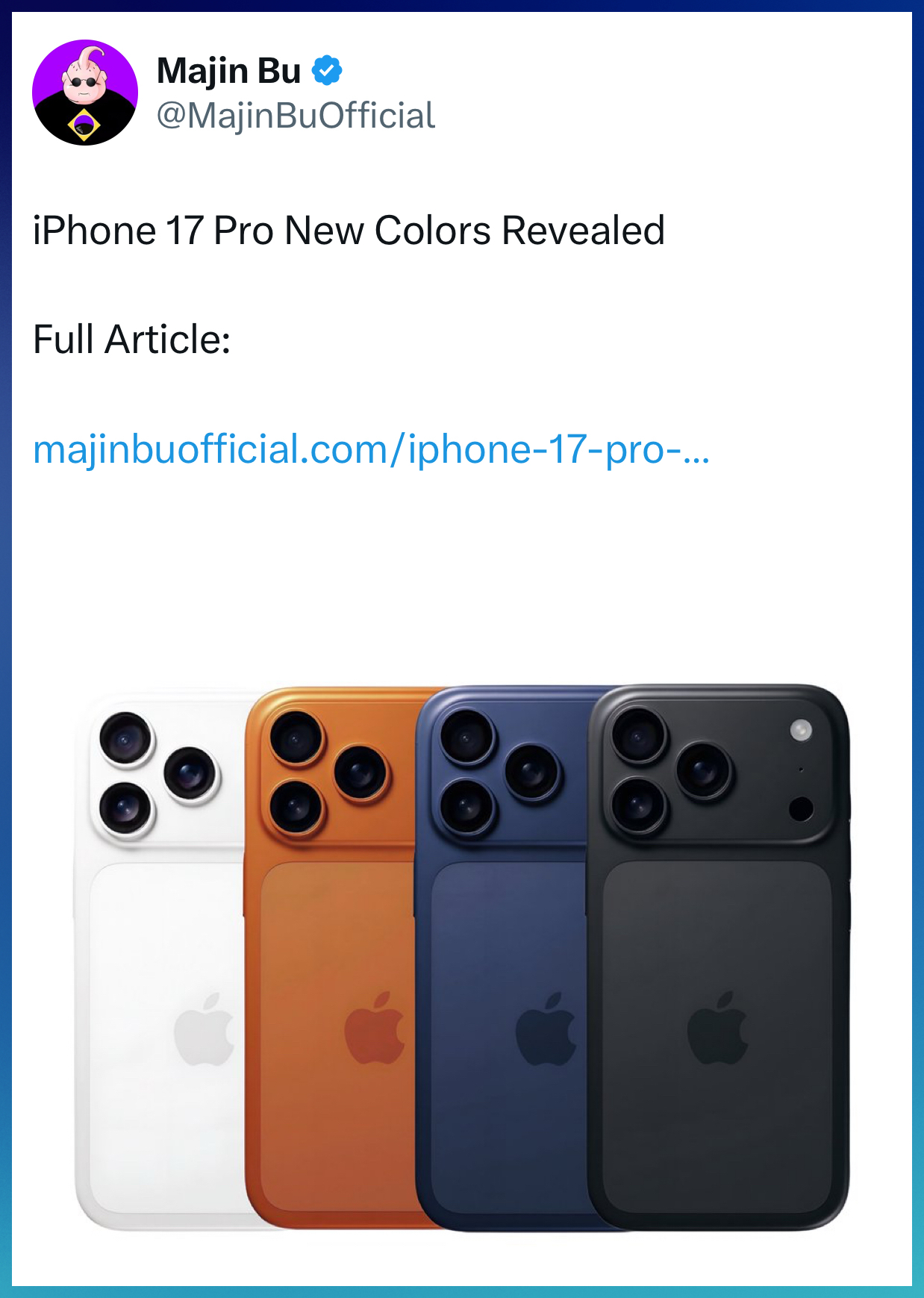
Task: Click the Majin Bu display name
Action: tap(229, 71)
